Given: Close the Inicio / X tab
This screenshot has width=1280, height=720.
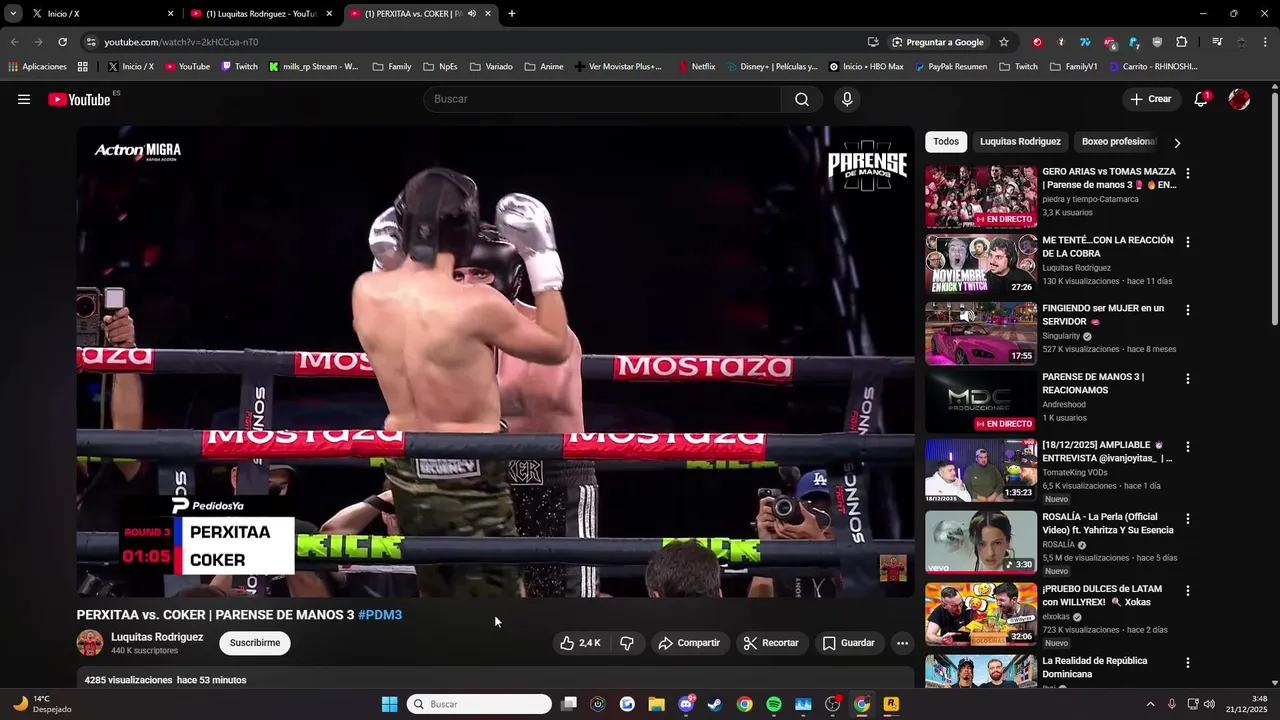Looking at the screenshot, I should [x=170, y=14].
